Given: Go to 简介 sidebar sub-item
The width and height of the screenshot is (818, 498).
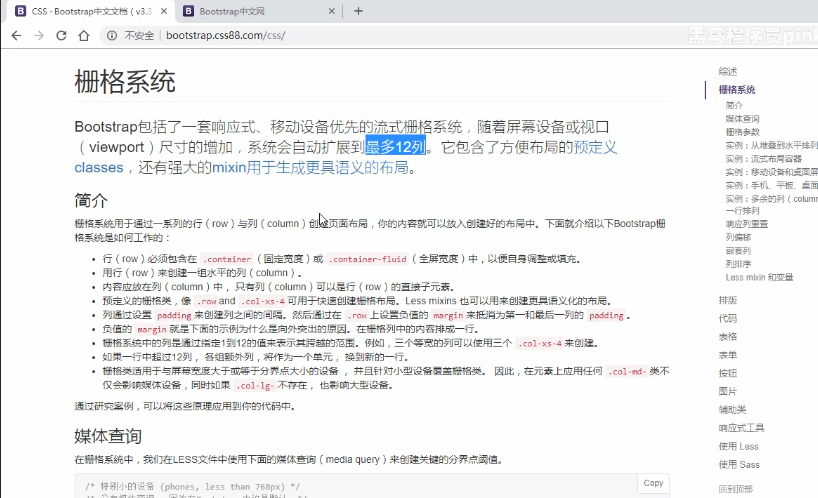Looking at the screenshot, I should (734, 105).
